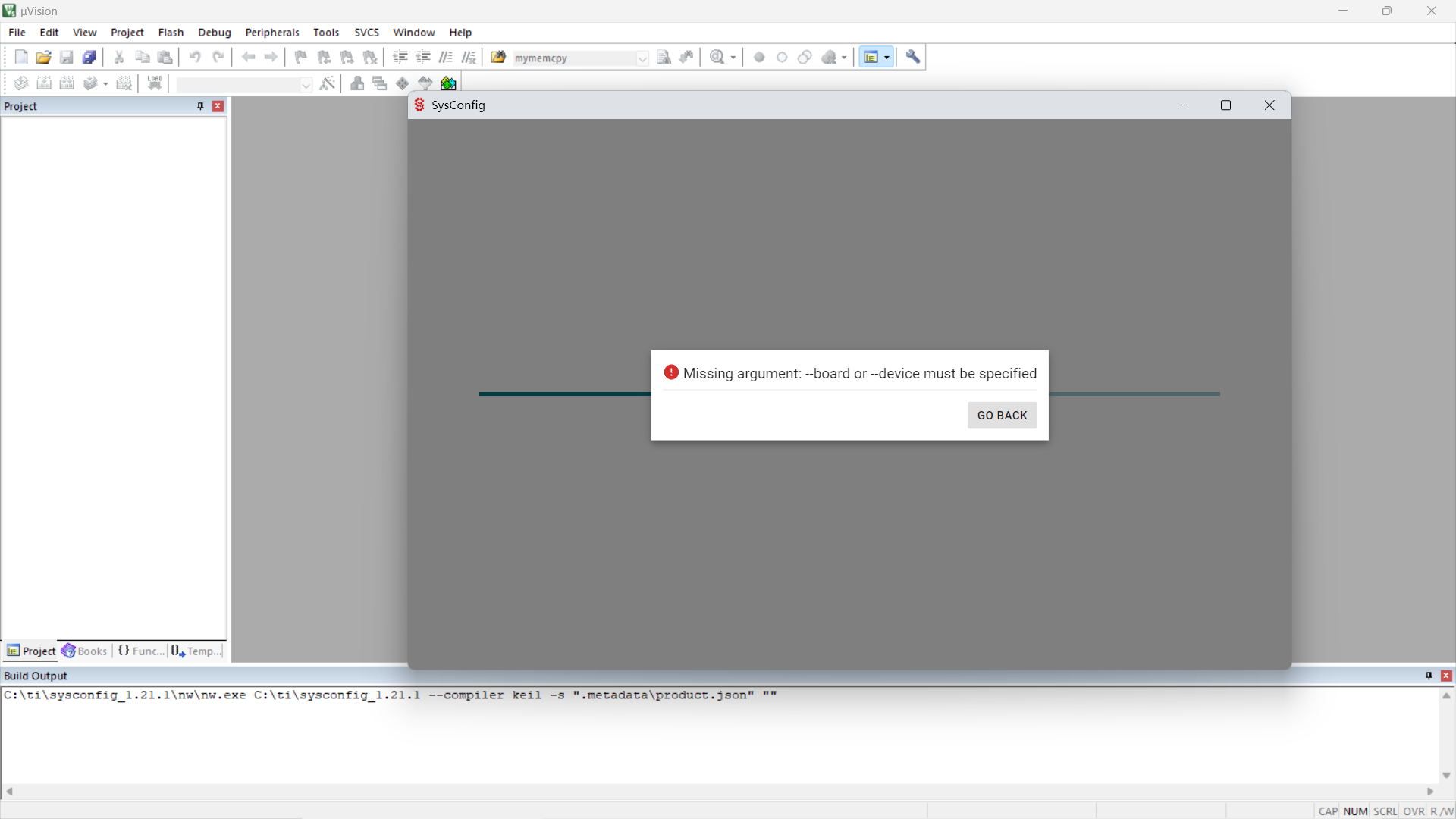Open Manage Run-Time Environment diamond icon
Viewport: 1456px width, 819px height.
[x=403, y=83]
